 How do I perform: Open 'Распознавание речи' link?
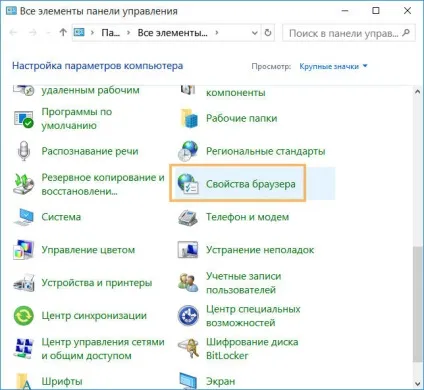[x=90, y=151]
